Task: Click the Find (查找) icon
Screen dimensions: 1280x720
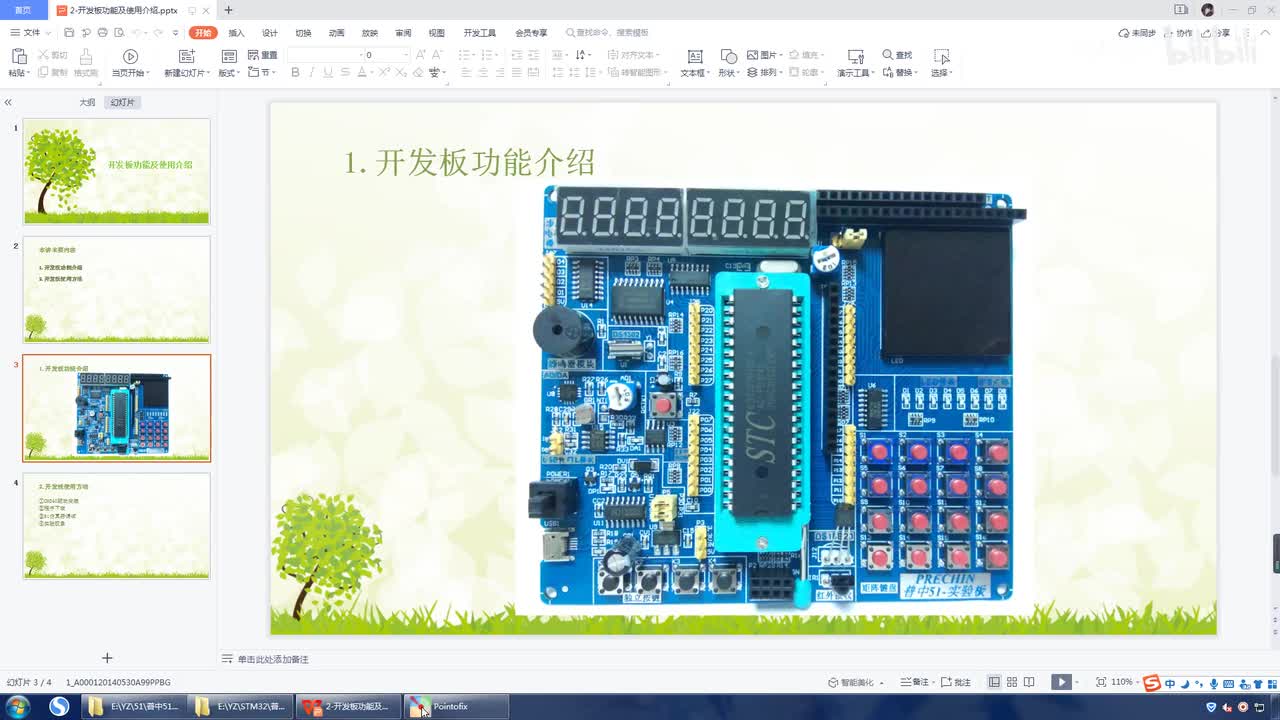Action: point(888,55)
